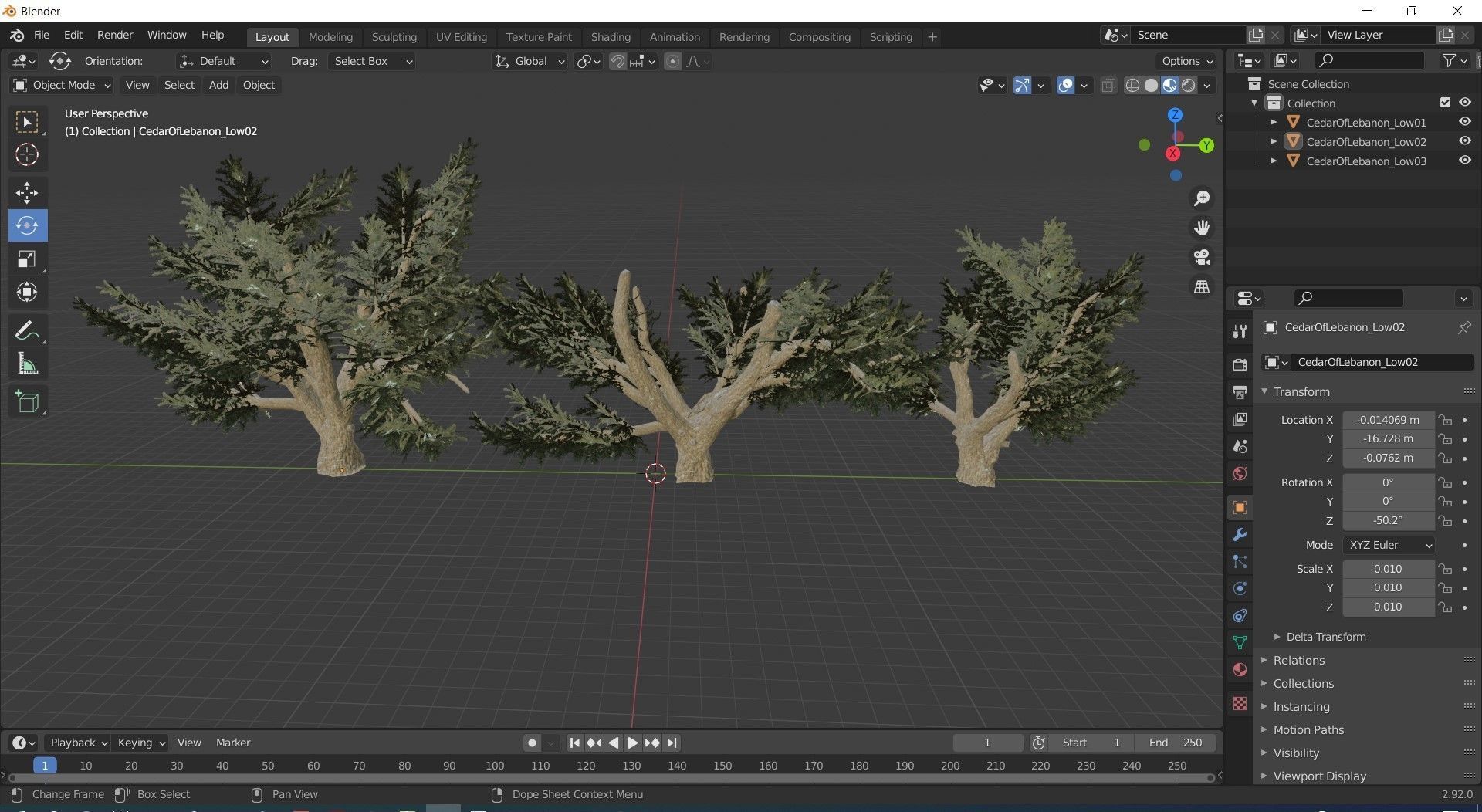Open the File menu

pyautogui.click(x=42, y=36)
